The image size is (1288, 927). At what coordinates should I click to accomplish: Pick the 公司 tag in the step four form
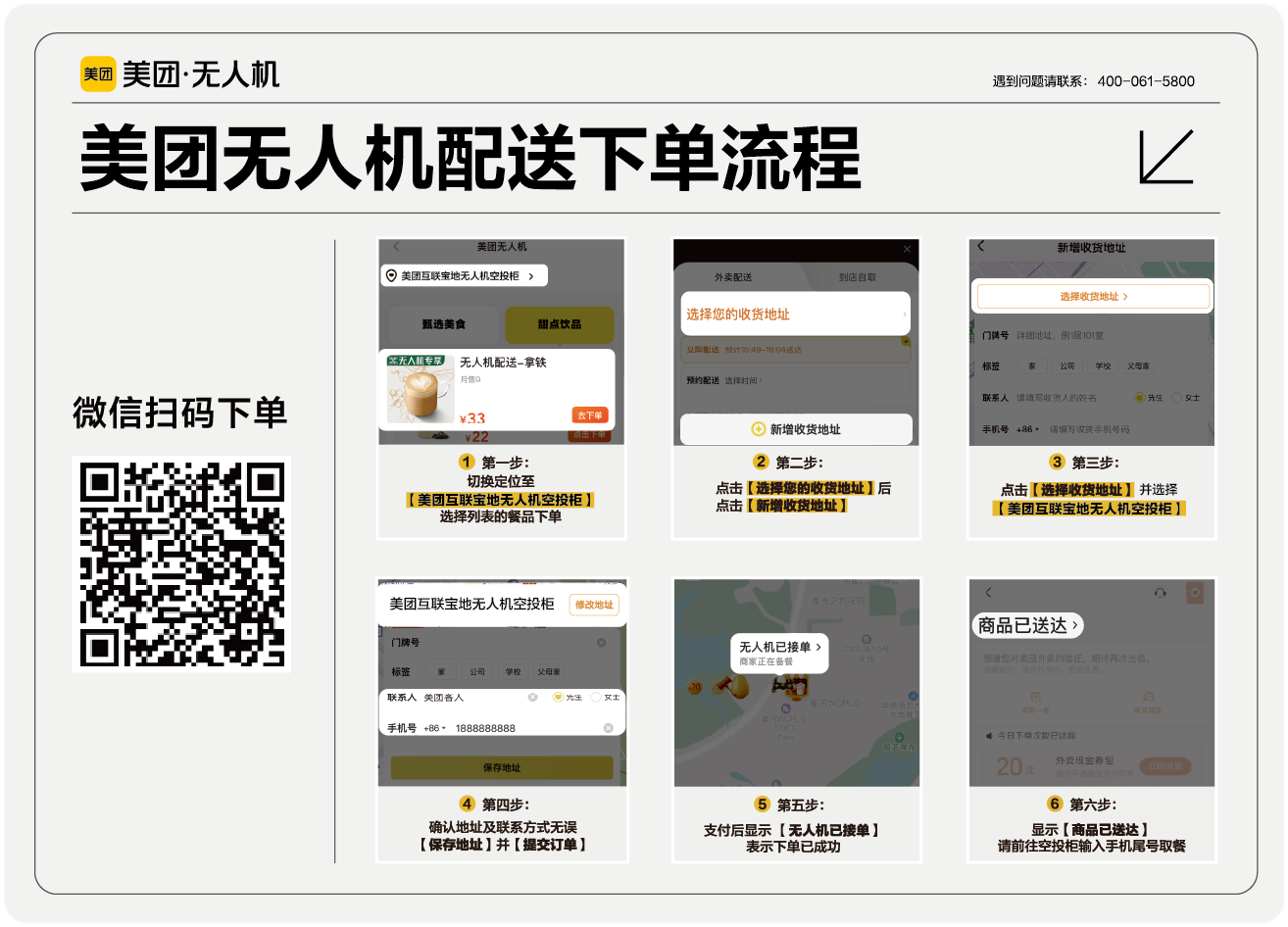tap(477, 672)
